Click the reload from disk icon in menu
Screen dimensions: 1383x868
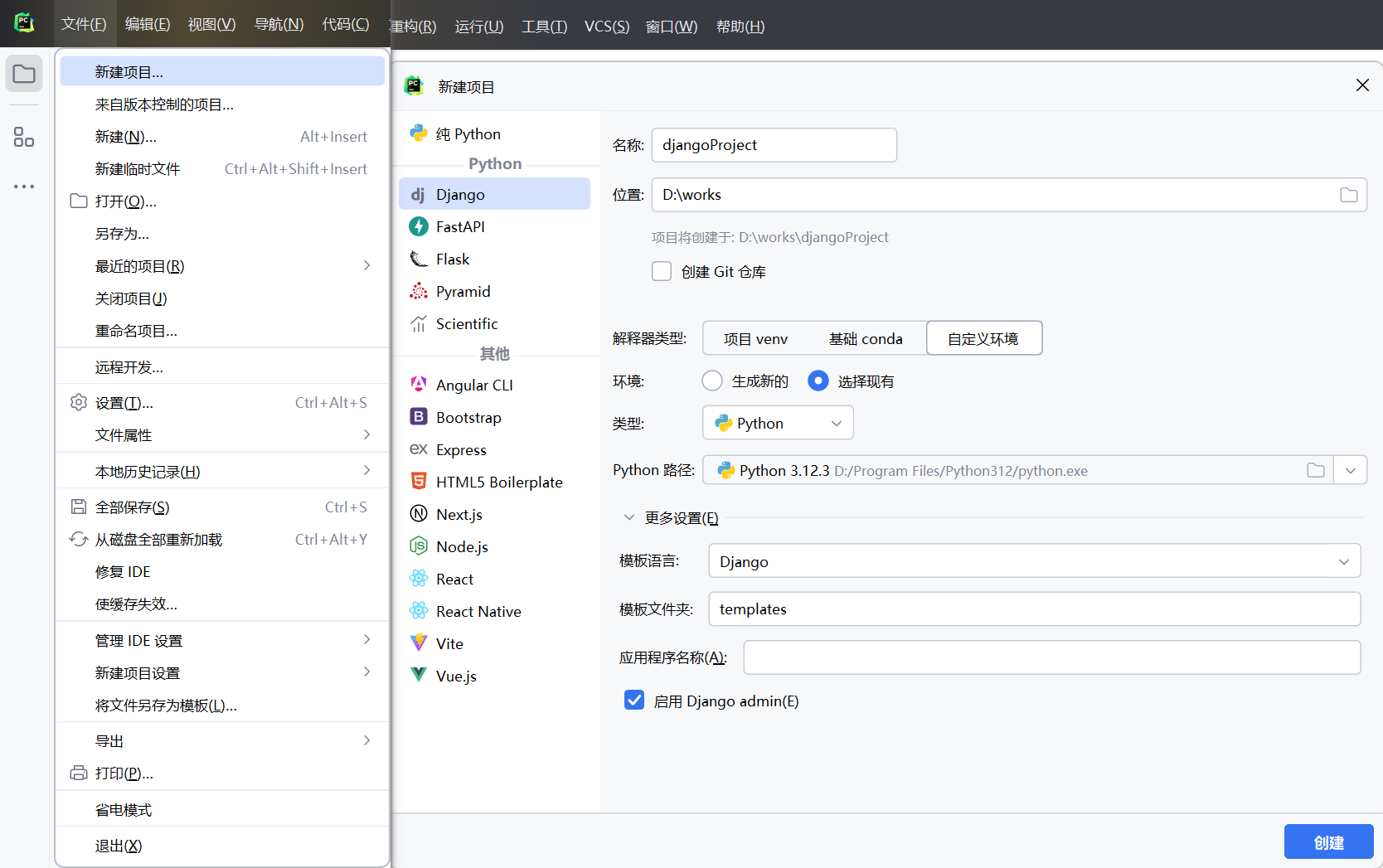[79, 540]
